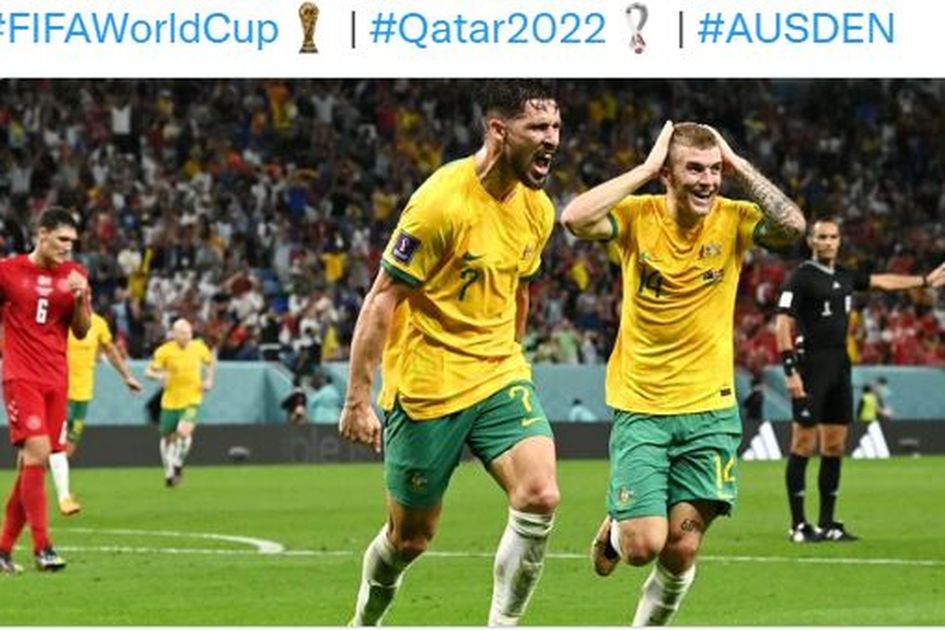Click the number 14 on the green shorts
The height and width of the screenshot is (630, 945).
point(724,472)
